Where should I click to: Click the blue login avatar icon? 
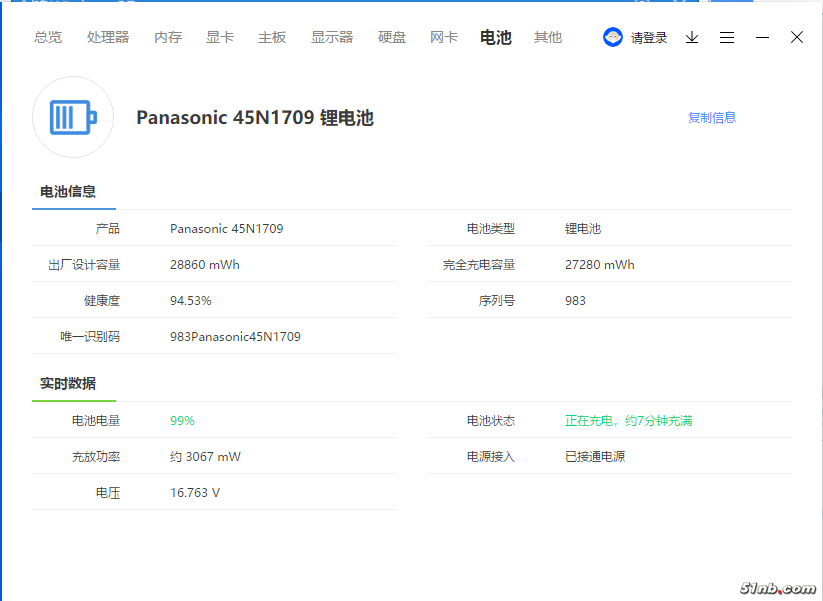click(613, 37)
